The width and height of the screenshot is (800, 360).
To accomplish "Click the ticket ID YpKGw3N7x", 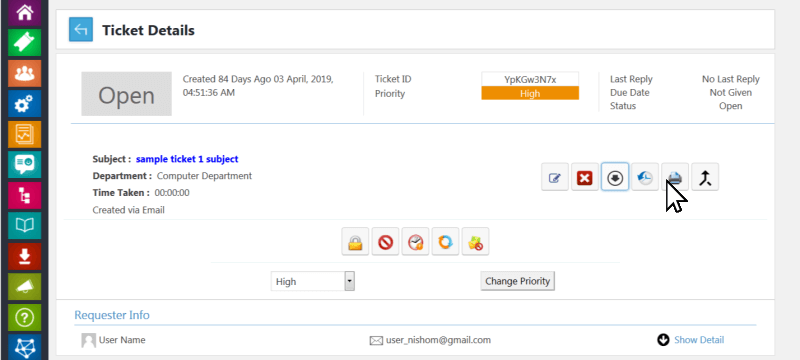I will pyautogui.click(x=530, y=80).
